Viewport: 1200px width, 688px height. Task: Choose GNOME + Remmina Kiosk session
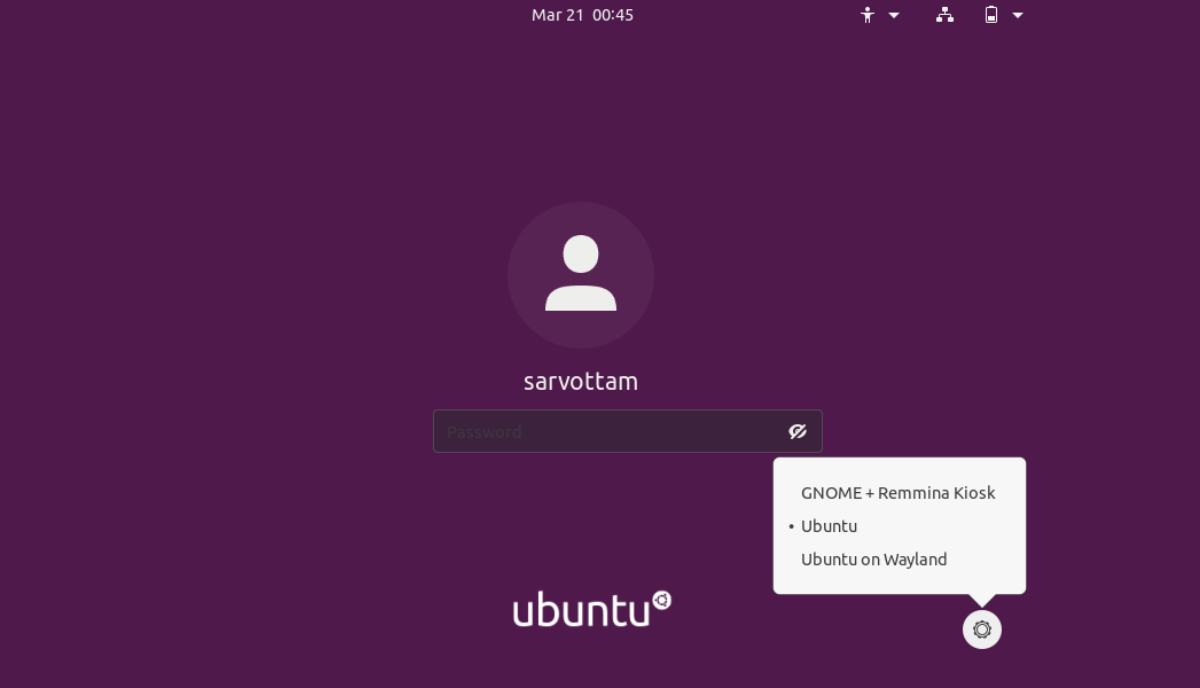point(898,493)
